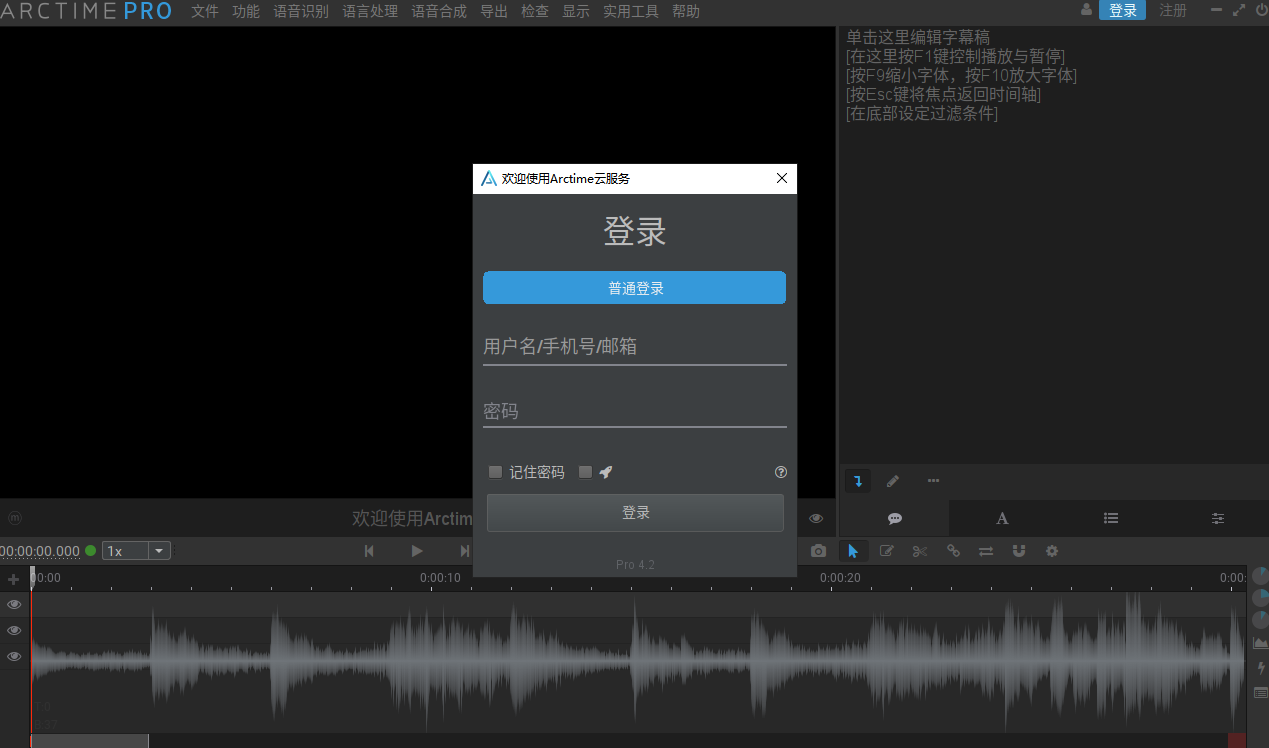Click the pencil edit icon above the panel tabs
Image resolution: width=1269 pixels, height=748 pixels.
tap(893, 481)
